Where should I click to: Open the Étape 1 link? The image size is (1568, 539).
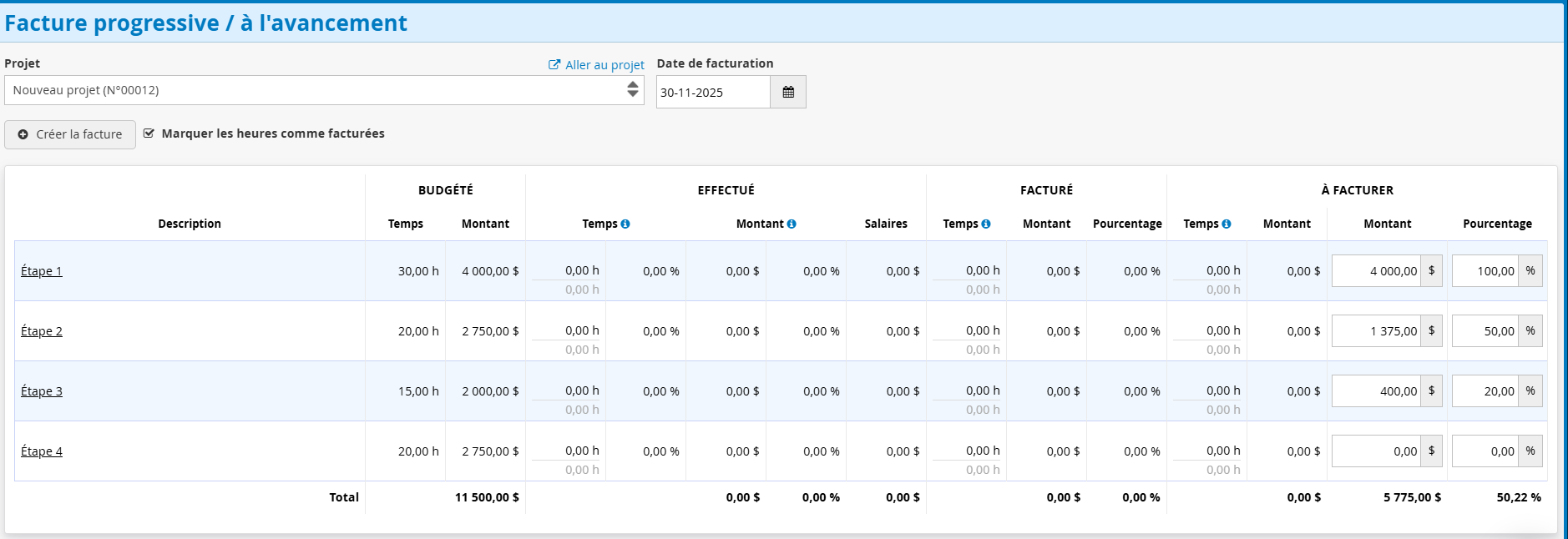[42, 271]
